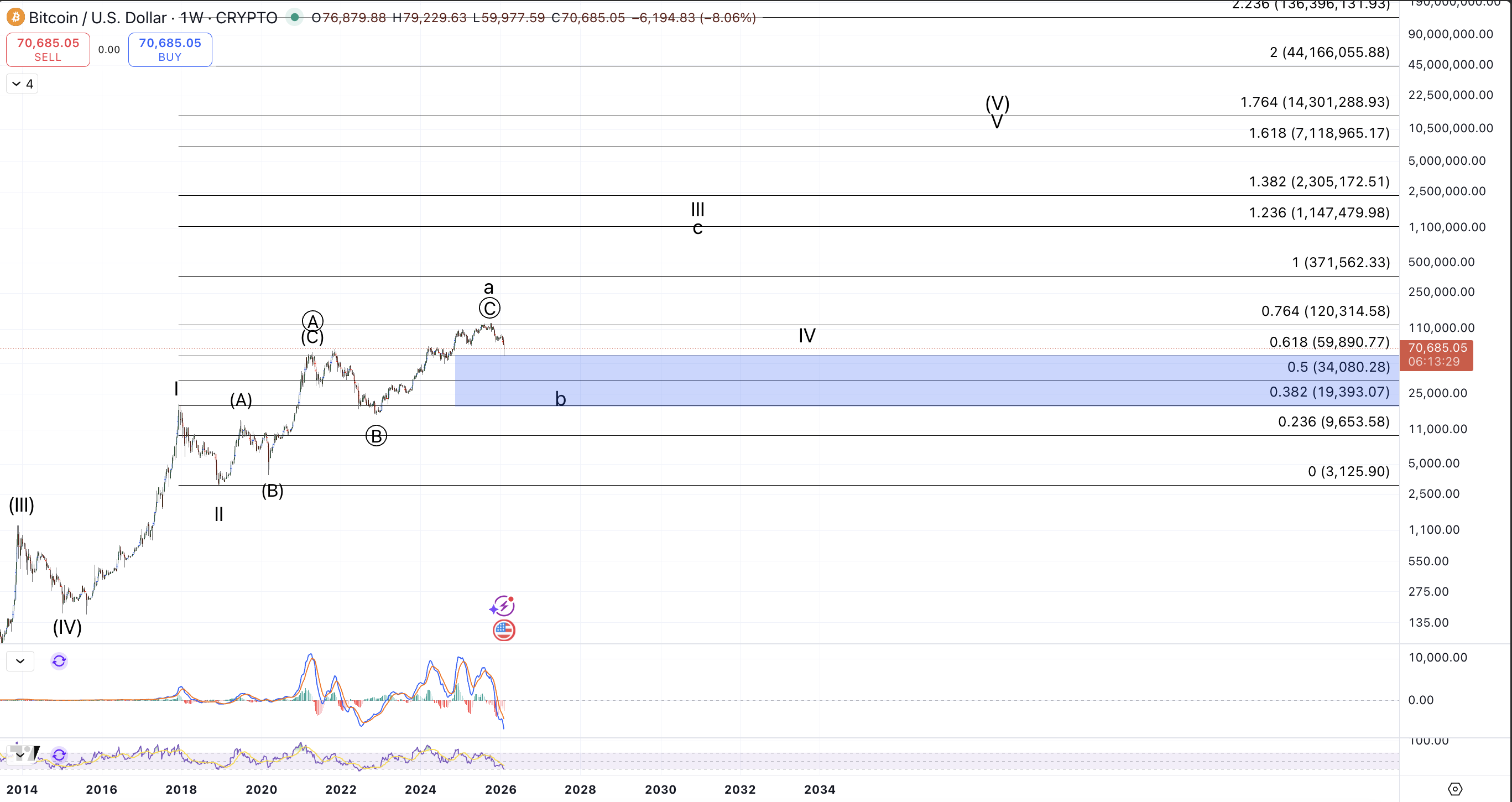Click the 2026 date on time axis

[500, 789]
